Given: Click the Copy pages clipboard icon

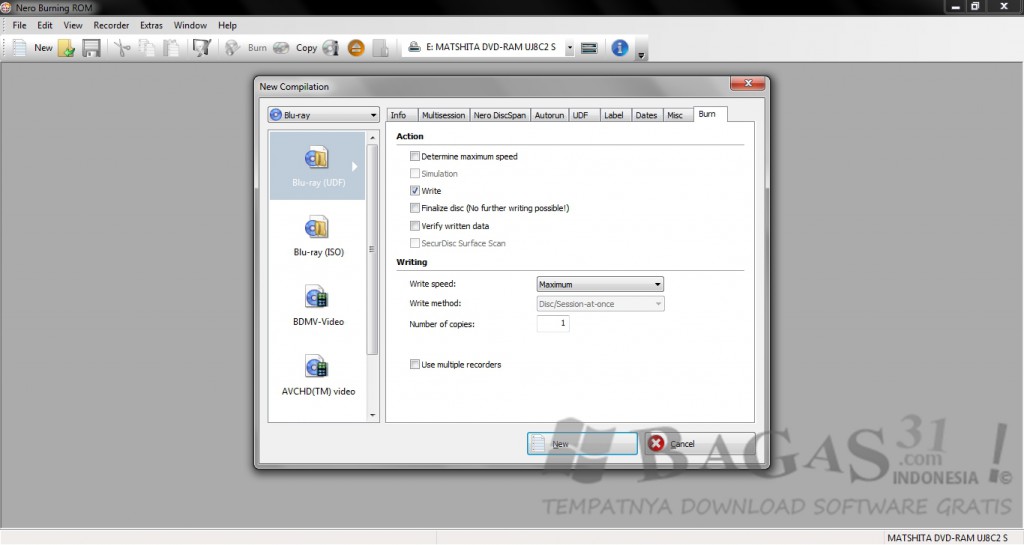Looking at the screenshot, I should tap(147, 48).
